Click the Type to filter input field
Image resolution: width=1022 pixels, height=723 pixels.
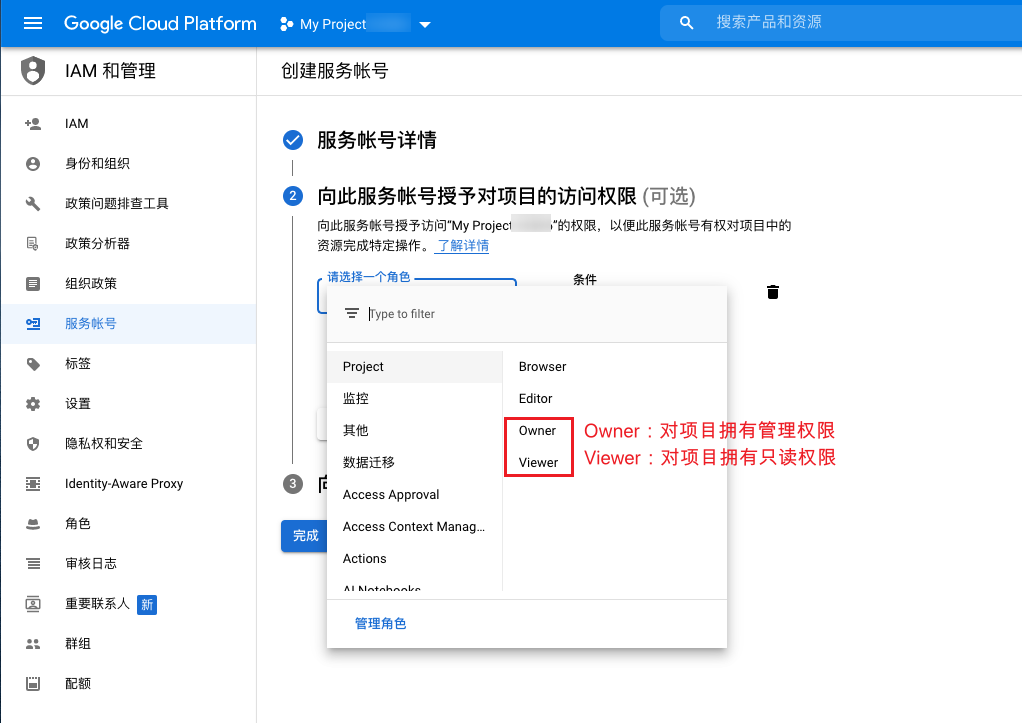540,314
